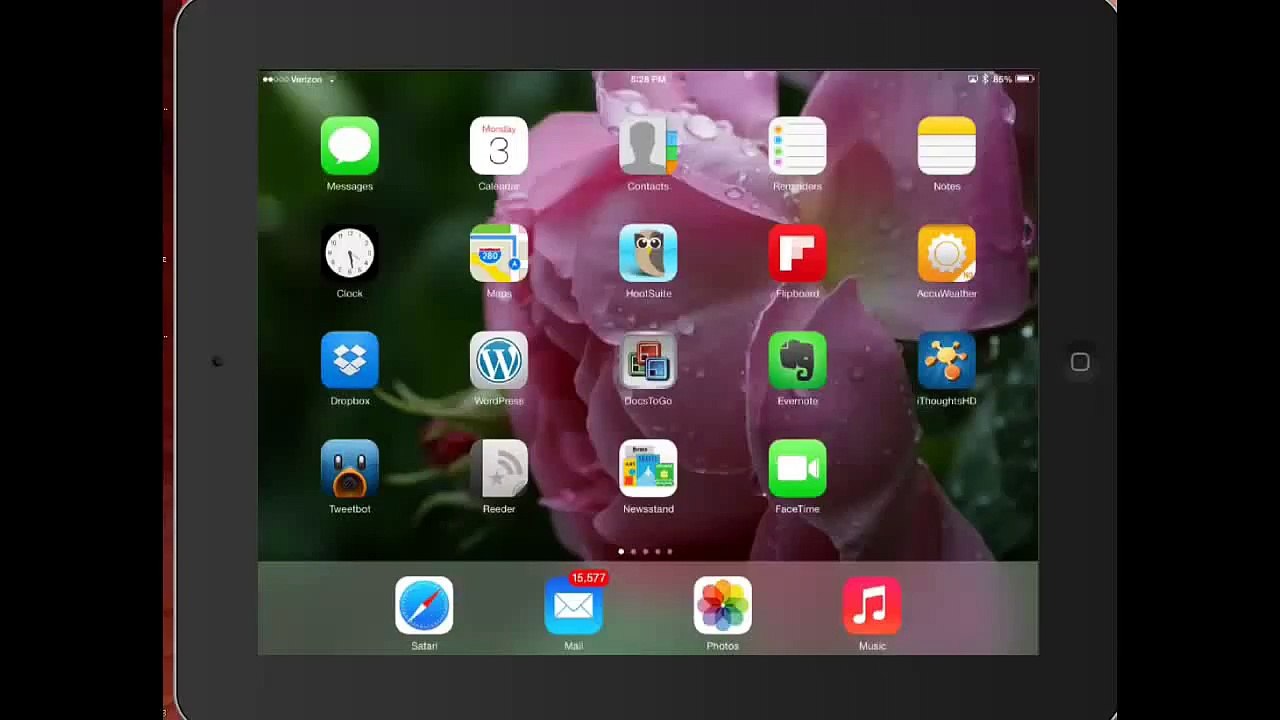
Task: Launch the Tweetbot app
Action: (350, 469)
